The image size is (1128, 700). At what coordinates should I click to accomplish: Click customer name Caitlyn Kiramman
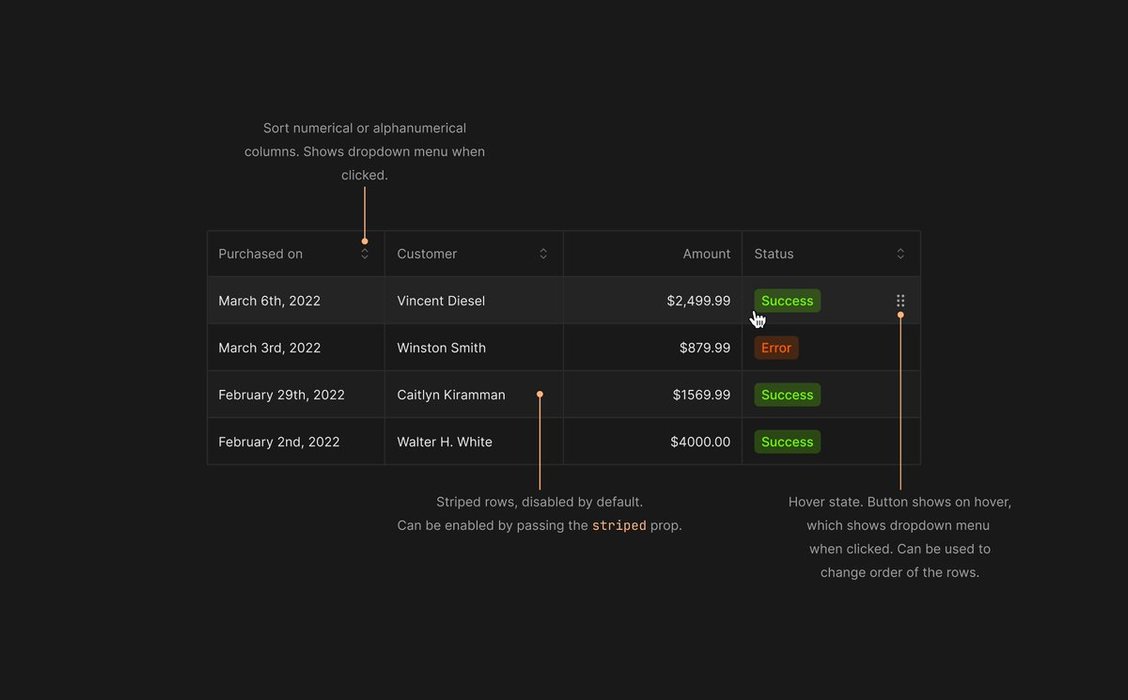coord(451,395)
